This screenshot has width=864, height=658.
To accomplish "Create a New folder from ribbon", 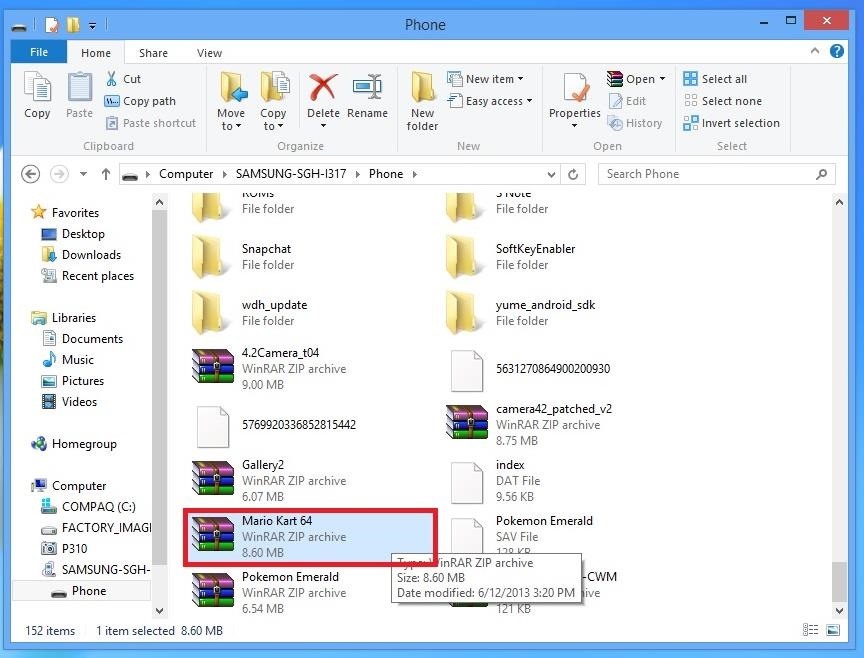I will tap(422, 101).
